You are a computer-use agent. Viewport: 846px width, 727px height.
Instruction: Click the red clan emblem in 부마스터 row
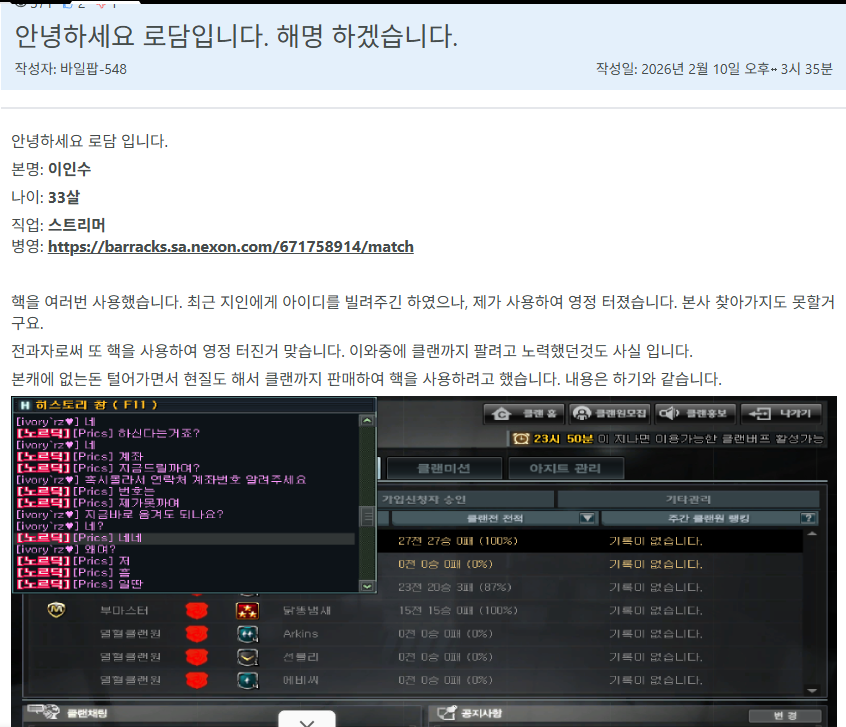(195, 609)
